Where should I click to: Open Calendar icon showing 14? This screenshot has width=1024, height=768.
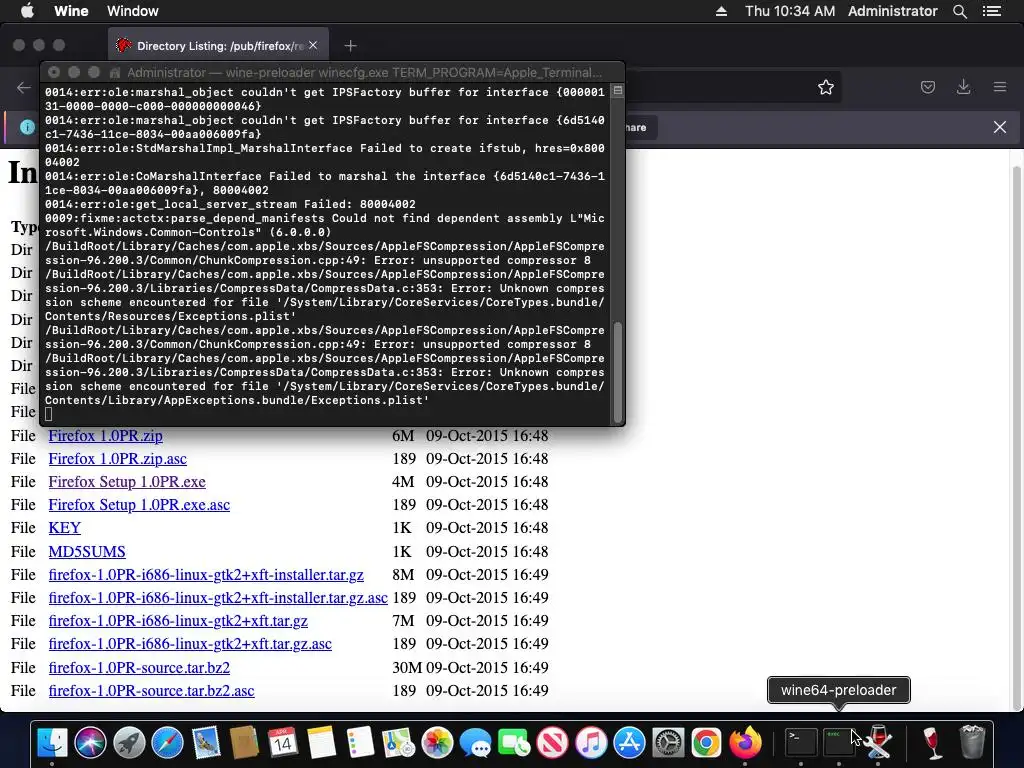click(282, 743)
